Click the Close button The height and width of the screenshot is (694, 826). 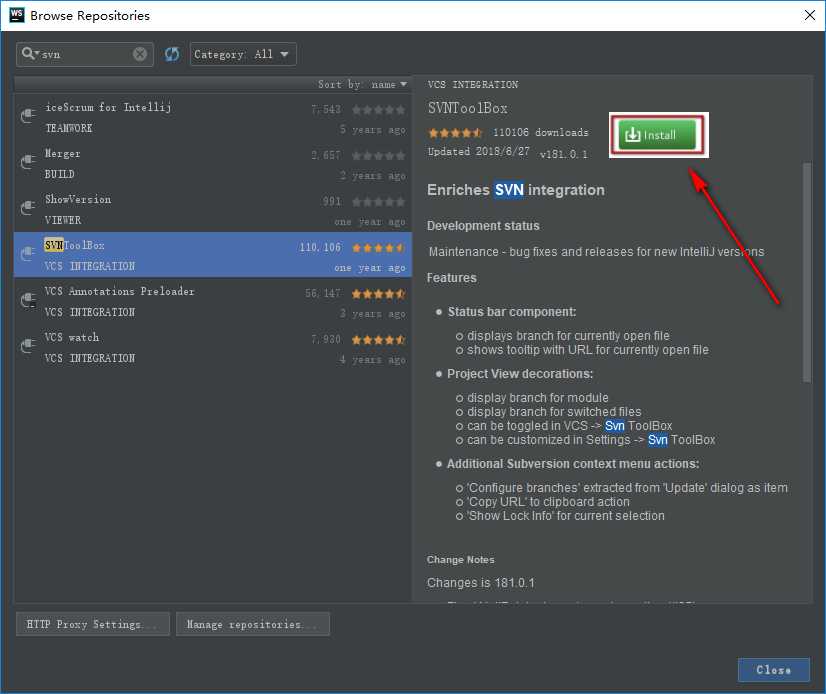point(773,670)
